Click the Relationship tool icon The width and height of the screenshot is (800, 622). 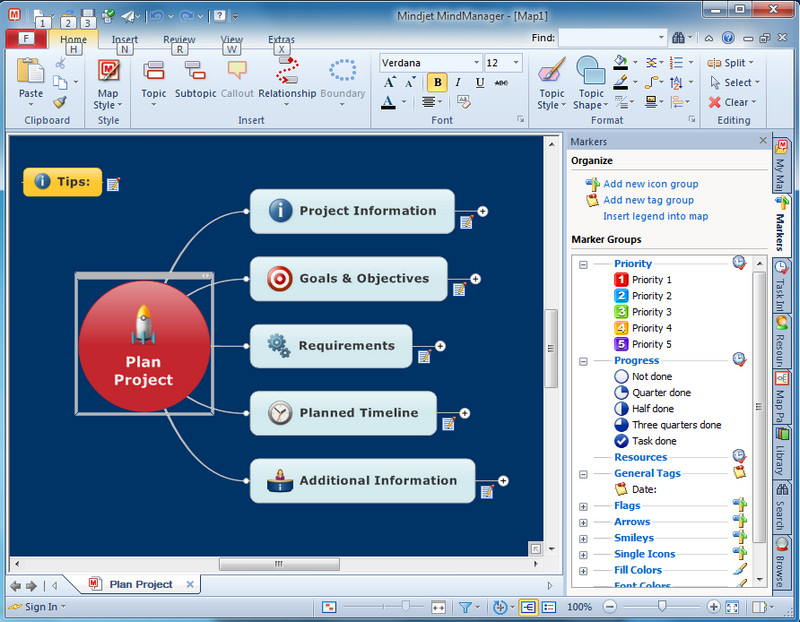tap(287, 72)
